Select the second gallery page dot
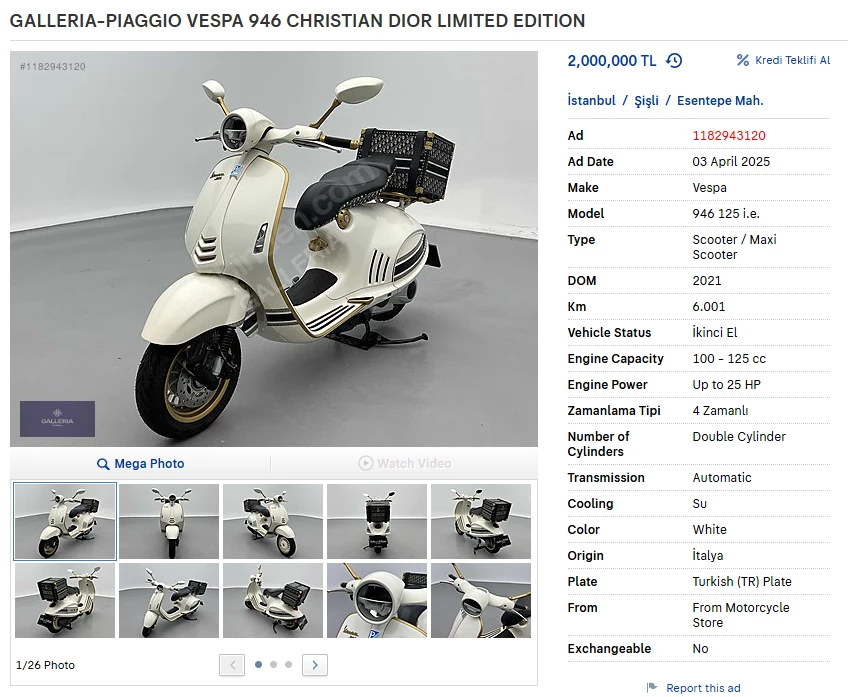This screenshot has height=697, width=848. (274, 665)
